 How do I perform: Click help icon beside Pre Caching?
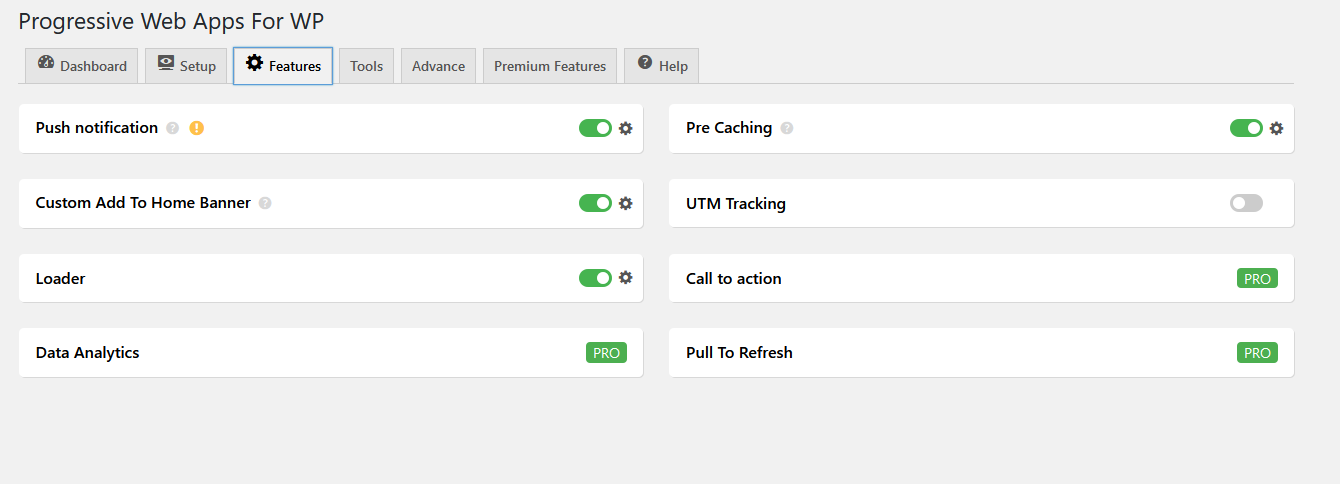(x=787, y=128)
